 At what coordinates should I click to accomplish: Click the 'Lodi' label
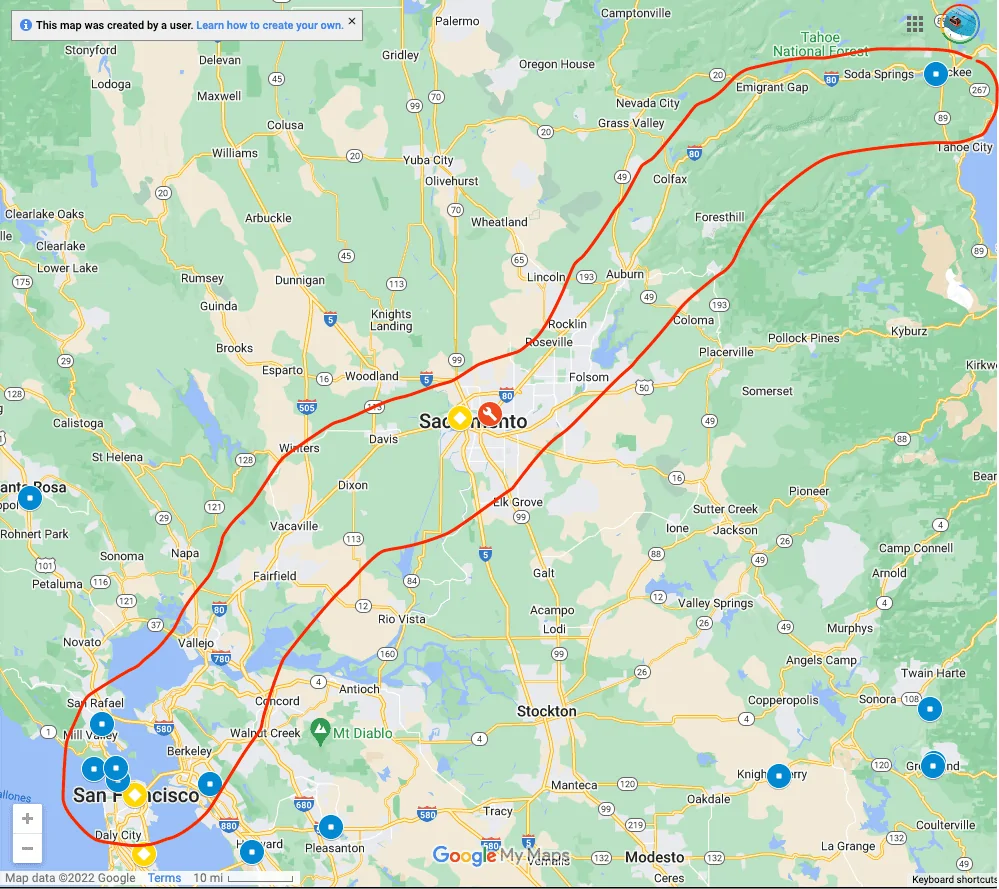click(554, 629)
